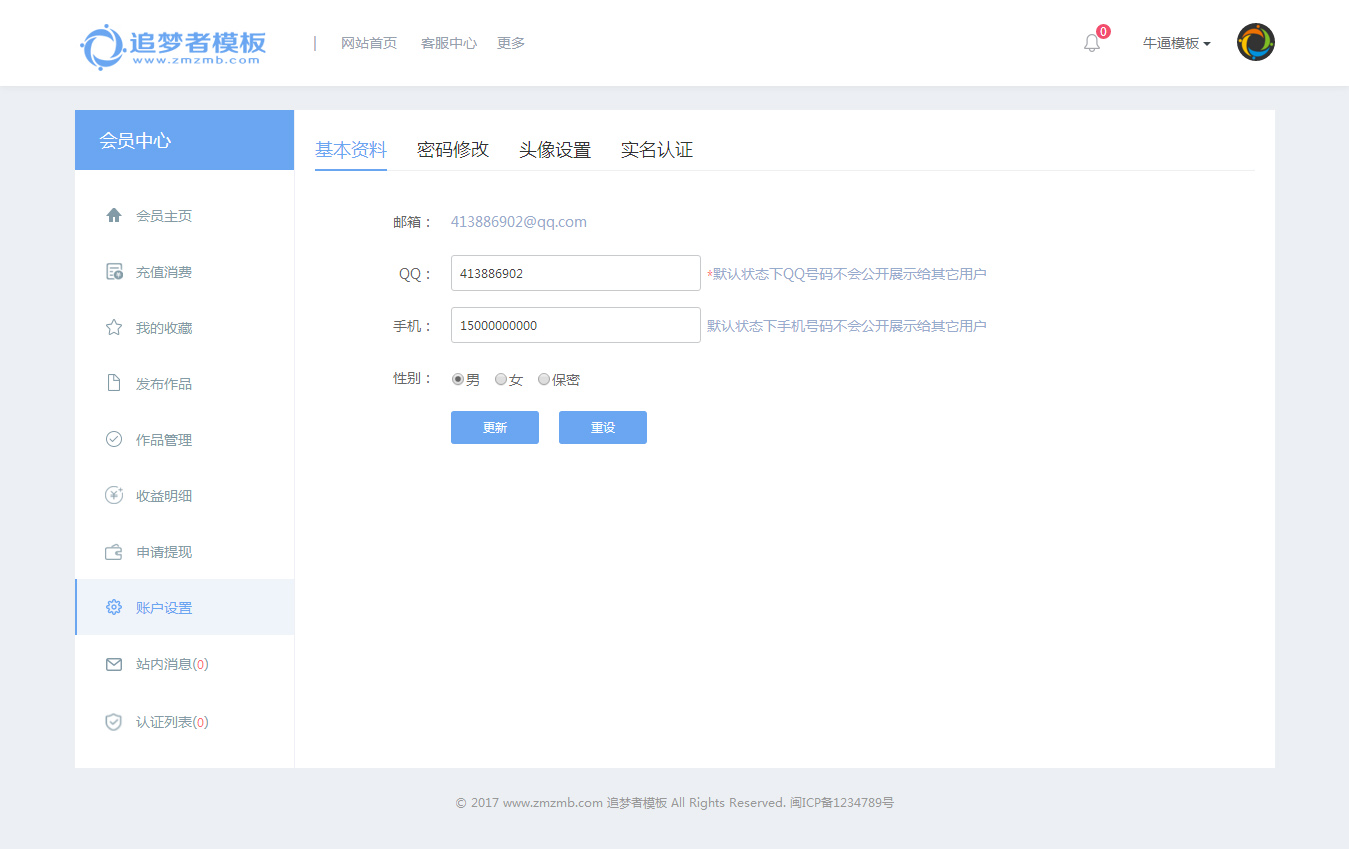Click the home icon beside 会员主页
This screenshot has width=1349, height=849.
[x=114, y=215]
